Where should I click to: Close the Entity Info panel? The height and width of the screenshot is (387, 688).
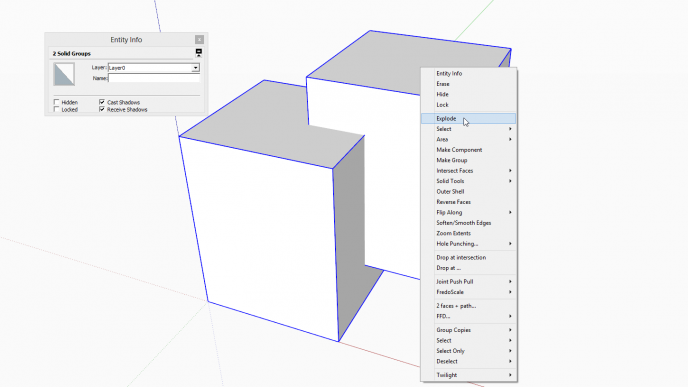199,39
